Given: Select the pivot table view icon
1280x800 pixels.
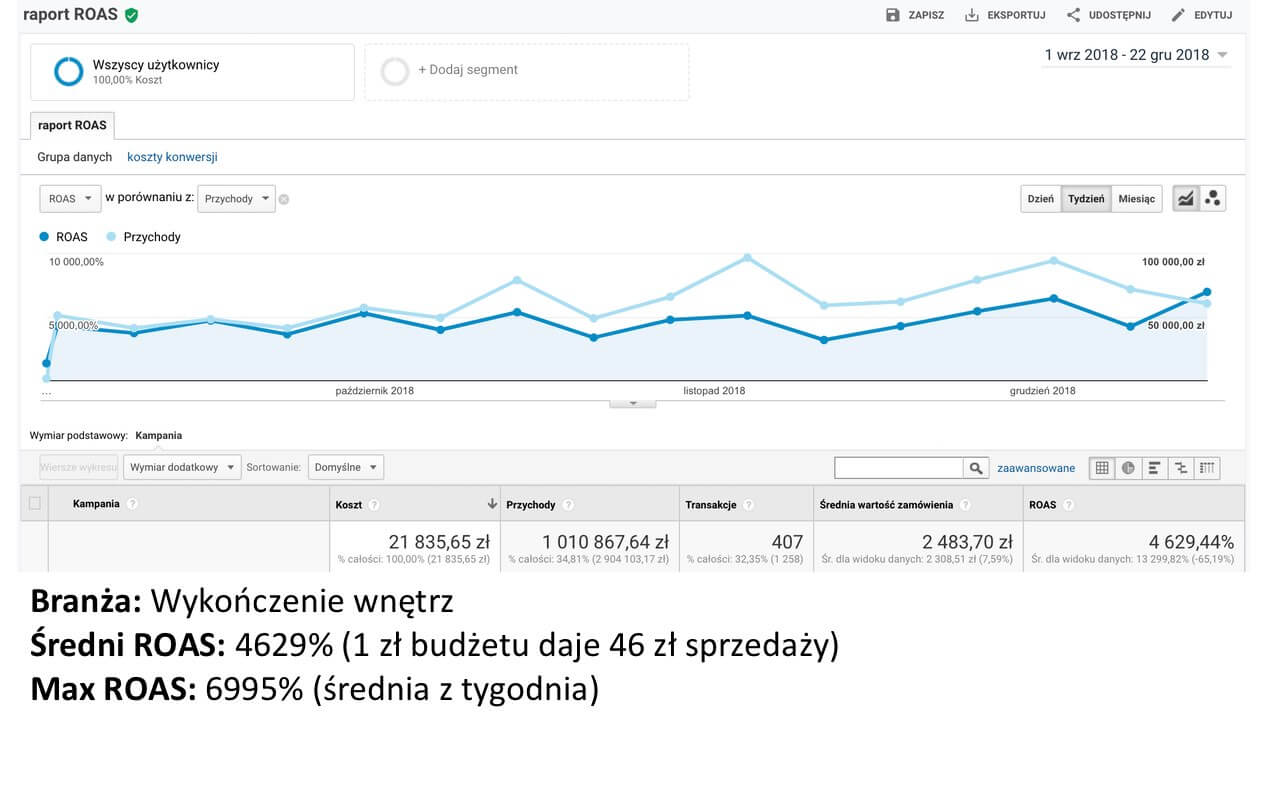Looking at the screenshot, I should pos(1207,468).
